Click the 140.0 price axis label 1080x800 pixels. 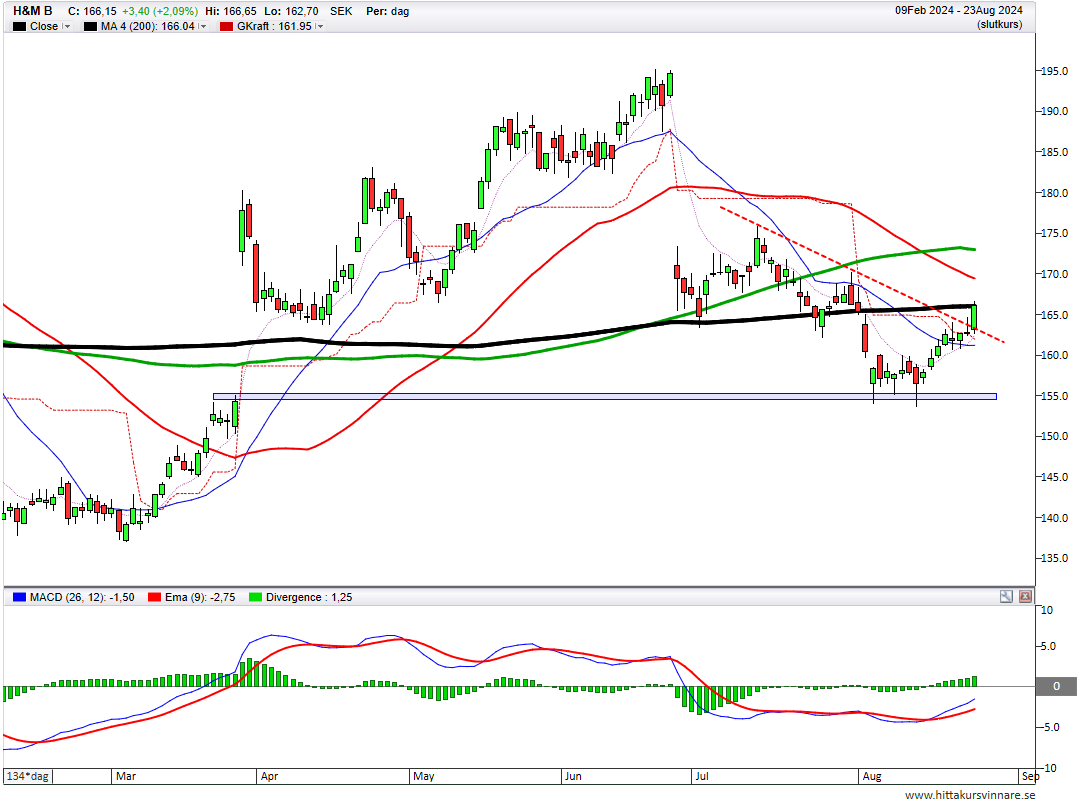pyautogui.click(x=1054, y=518)
